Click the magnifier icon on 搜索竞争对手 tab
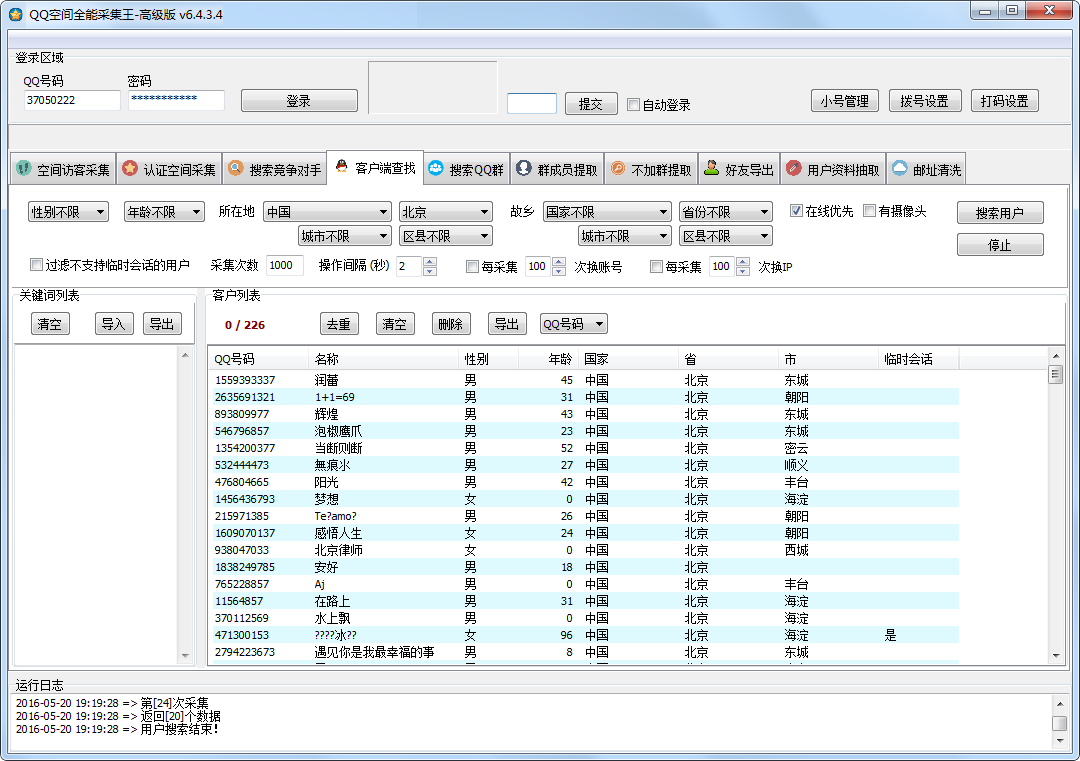1080x761 pixels. pyautogui.click(x=236, y=169)
